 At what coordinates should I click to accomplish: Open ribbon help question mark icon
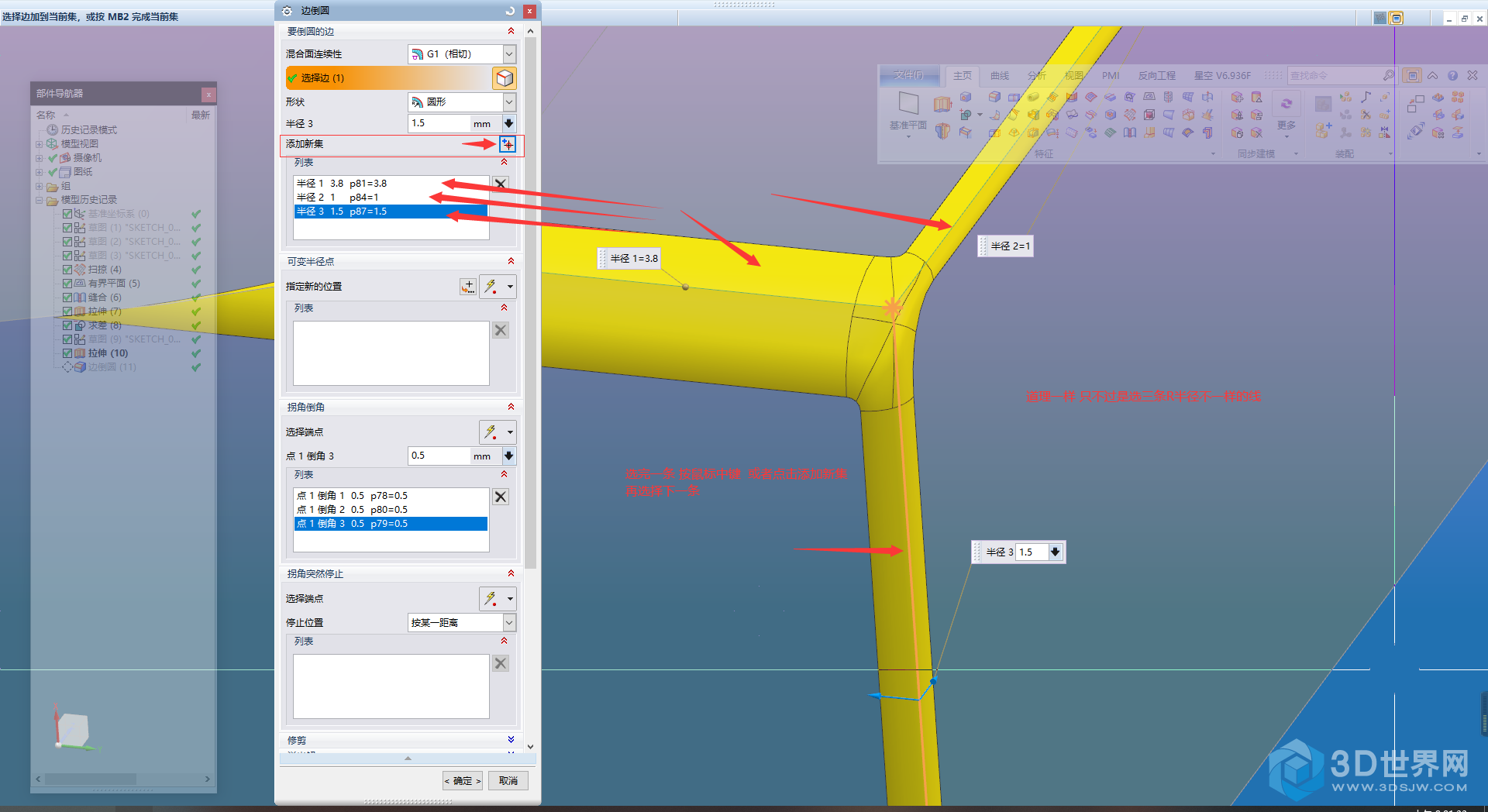tap(1452, 75)
